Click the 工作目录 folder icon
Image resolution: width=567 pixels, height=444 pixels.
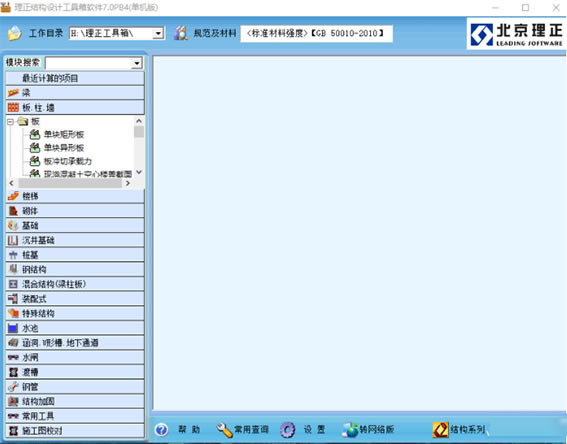tap(15, 33)
